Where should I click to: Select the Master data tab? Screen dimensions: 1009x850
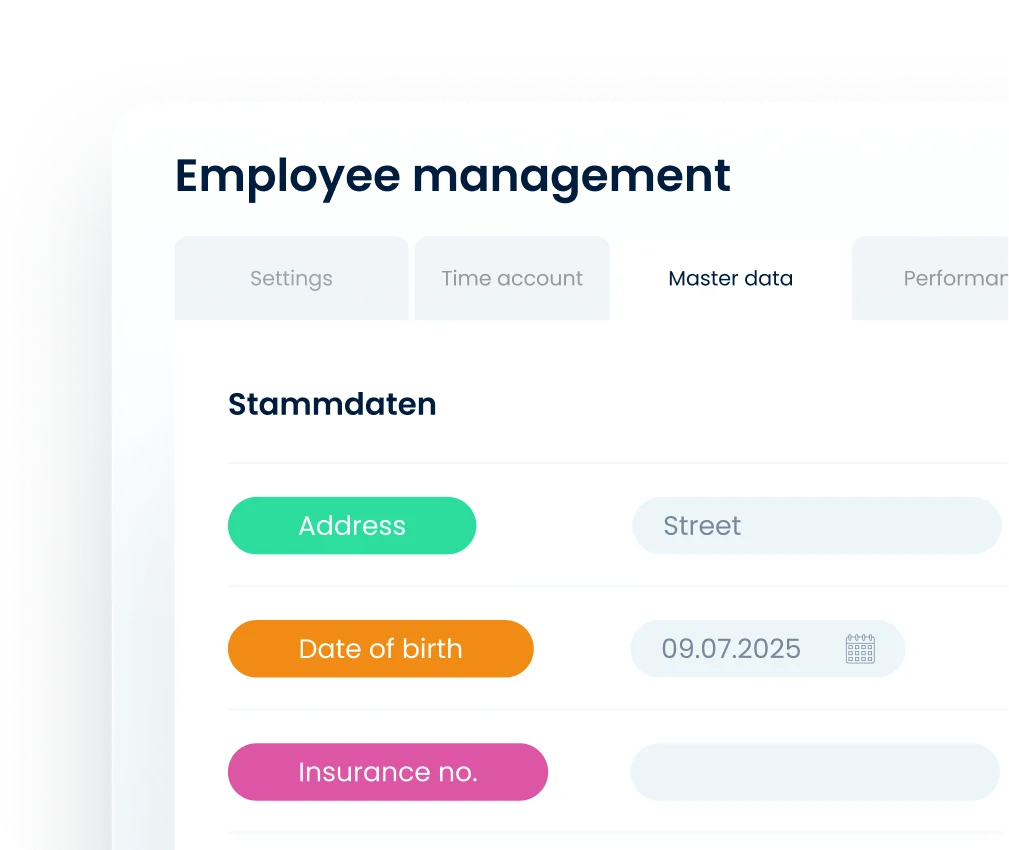[730, 278]
